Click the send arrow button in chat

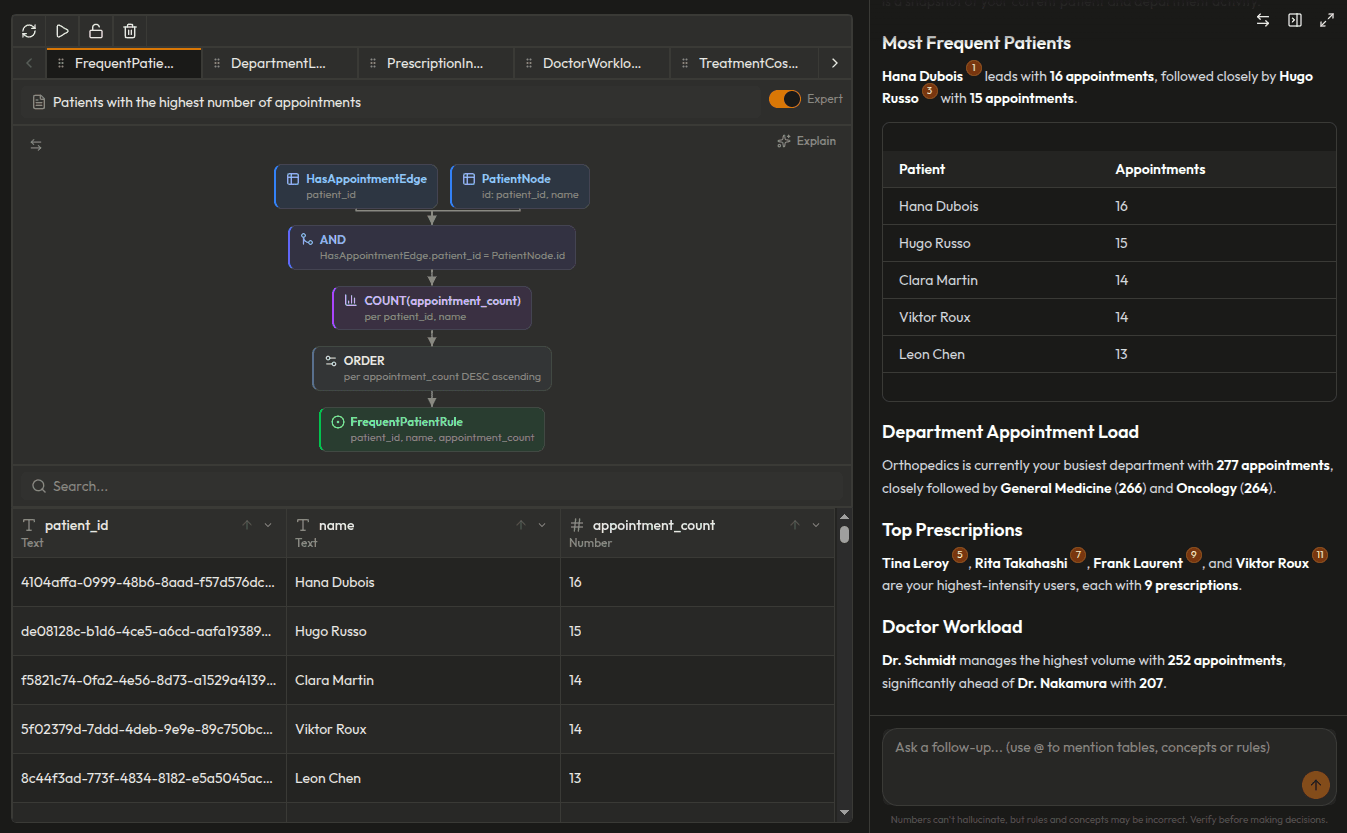(x=1315, y=785)
